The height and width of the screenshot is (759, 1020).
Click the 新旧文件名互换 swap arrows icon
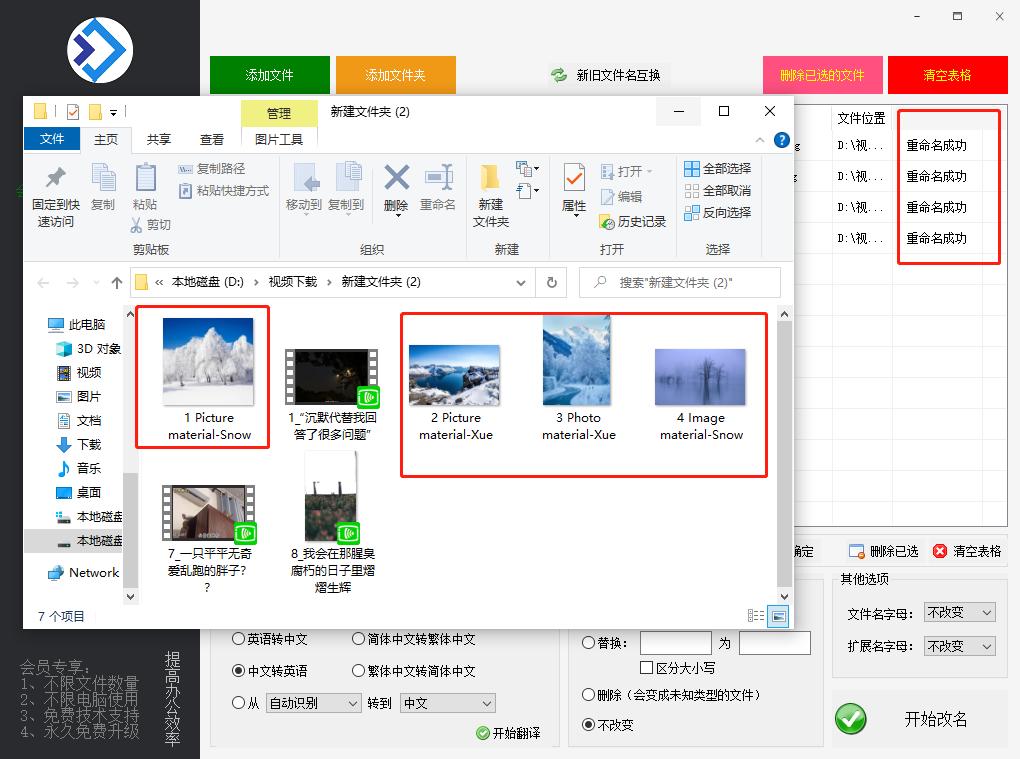click(x=557, y=73)
